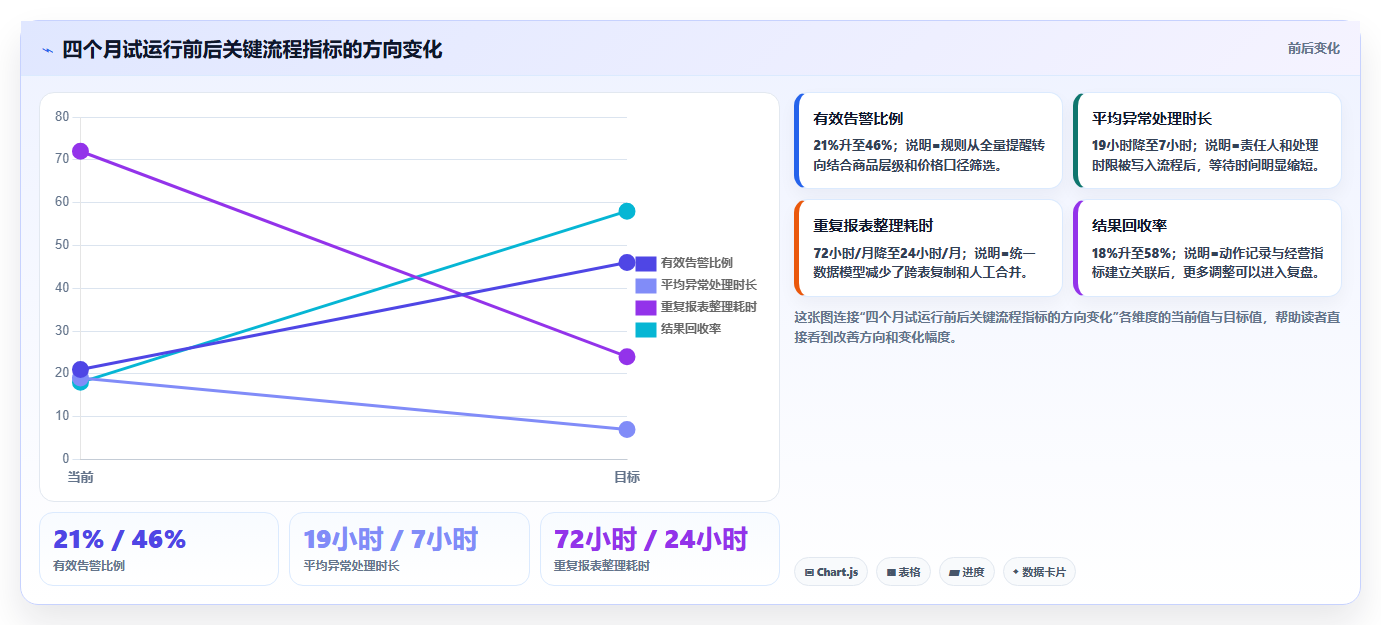Click the 72小时 / 24小时 stat value
The height and width of the screenshot is (625, 1381).
pos(651,539)
